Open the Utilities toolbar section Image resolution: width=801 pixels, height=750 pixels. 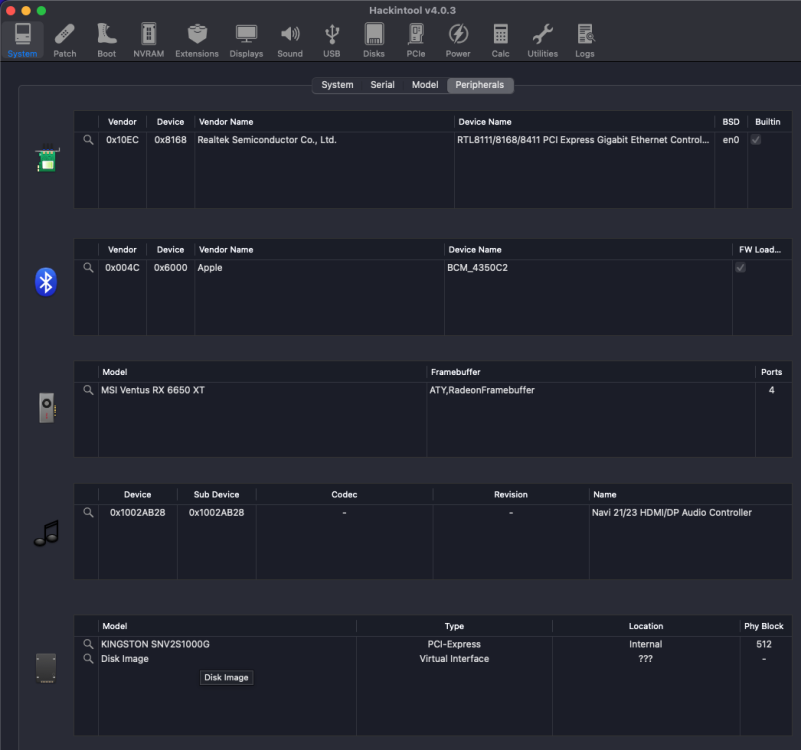[x=543, y=40]
